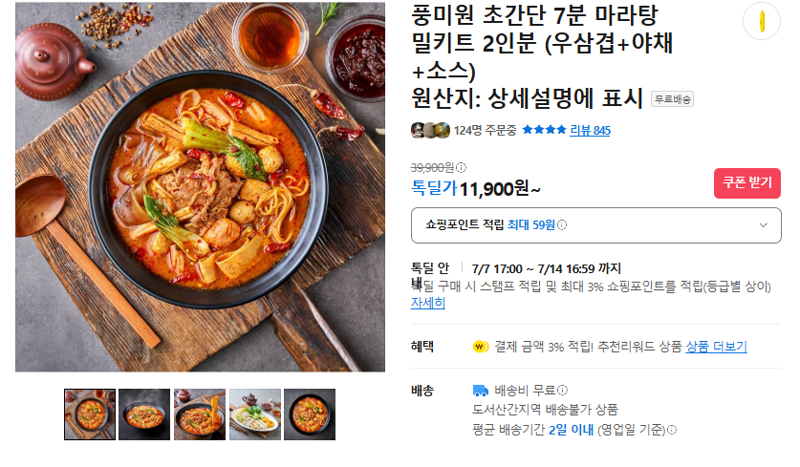Click the blue delivery truck icon
Viewport: 800px width, 467px height.
tap(480, 390)
